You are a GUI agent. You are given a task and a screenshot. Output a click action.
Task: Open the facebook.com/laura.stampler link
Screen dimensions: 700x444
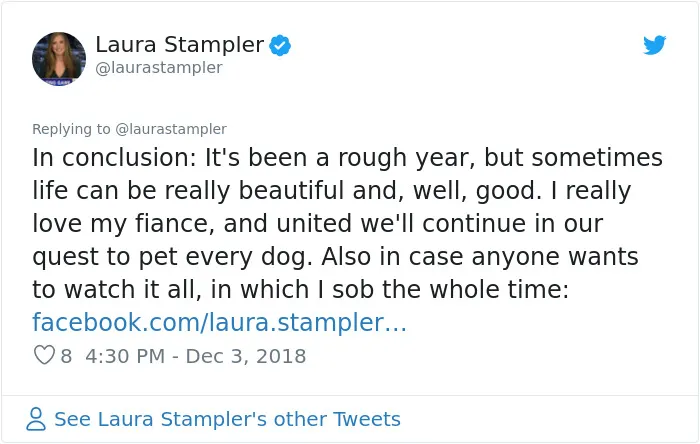point(219,322)
